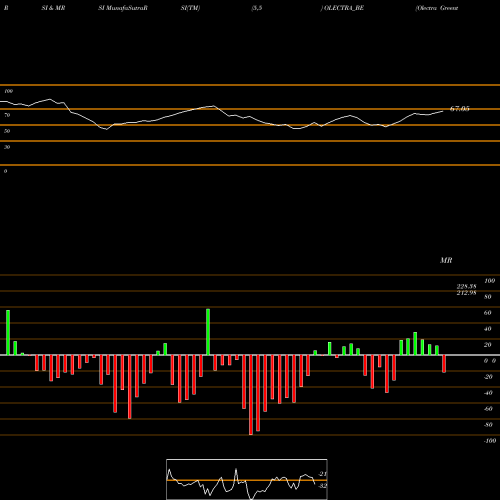
Task: Click the MR axis label -40
Action: (488, 393)
